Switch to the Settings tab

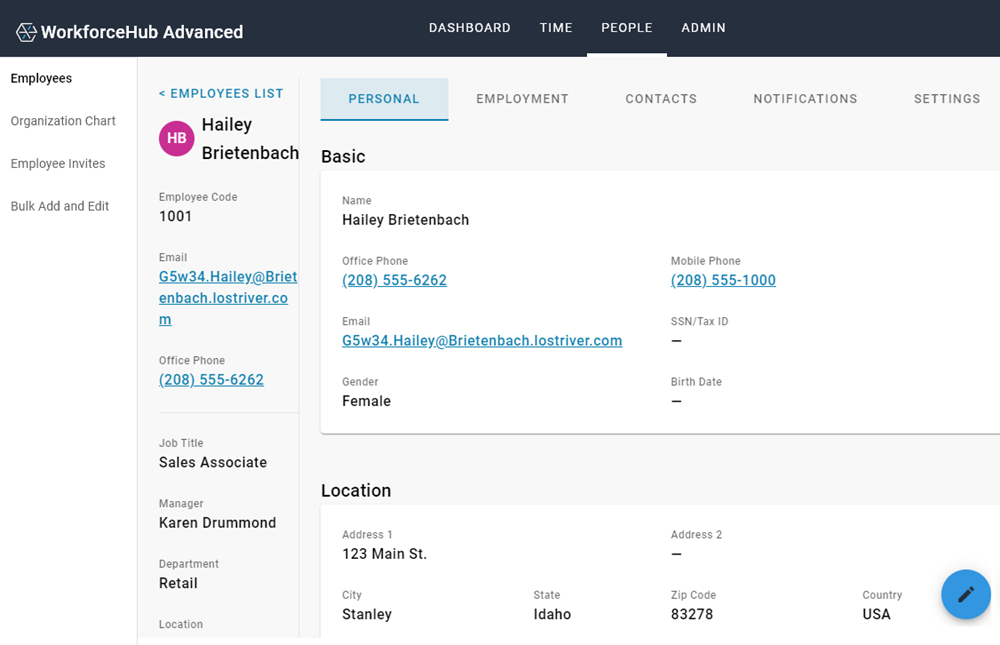coord(946,99)
